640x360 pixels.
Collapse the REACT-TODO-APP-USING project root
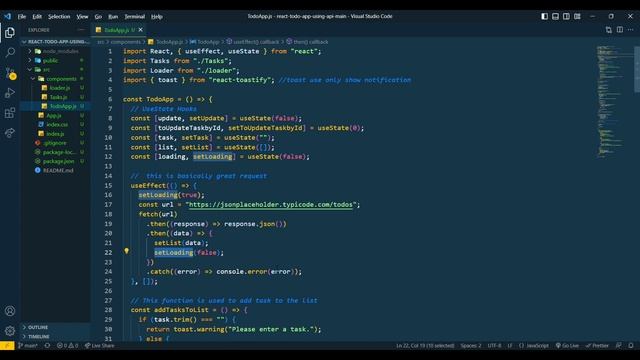tap(56, 42)
